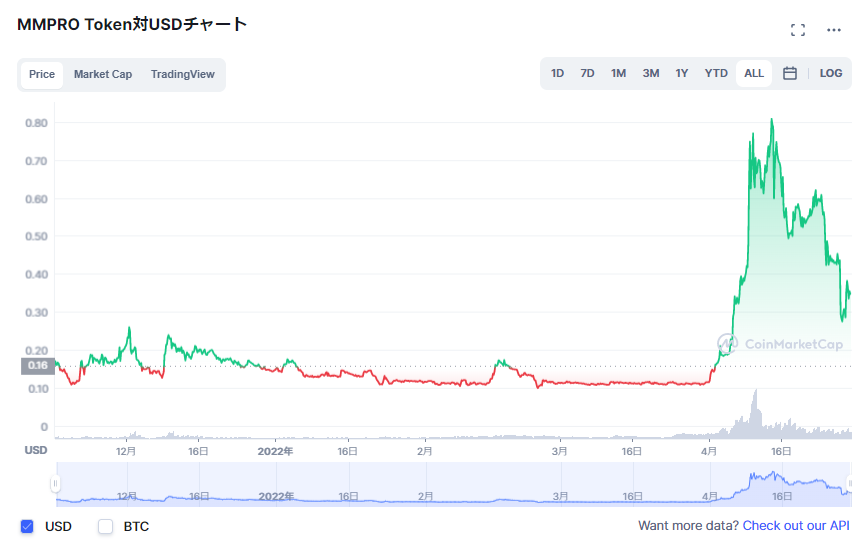This screenshot has width=868, height=547.
Task: Select the 1D time range
Action: pyautogui.click(x=557, y=73)
